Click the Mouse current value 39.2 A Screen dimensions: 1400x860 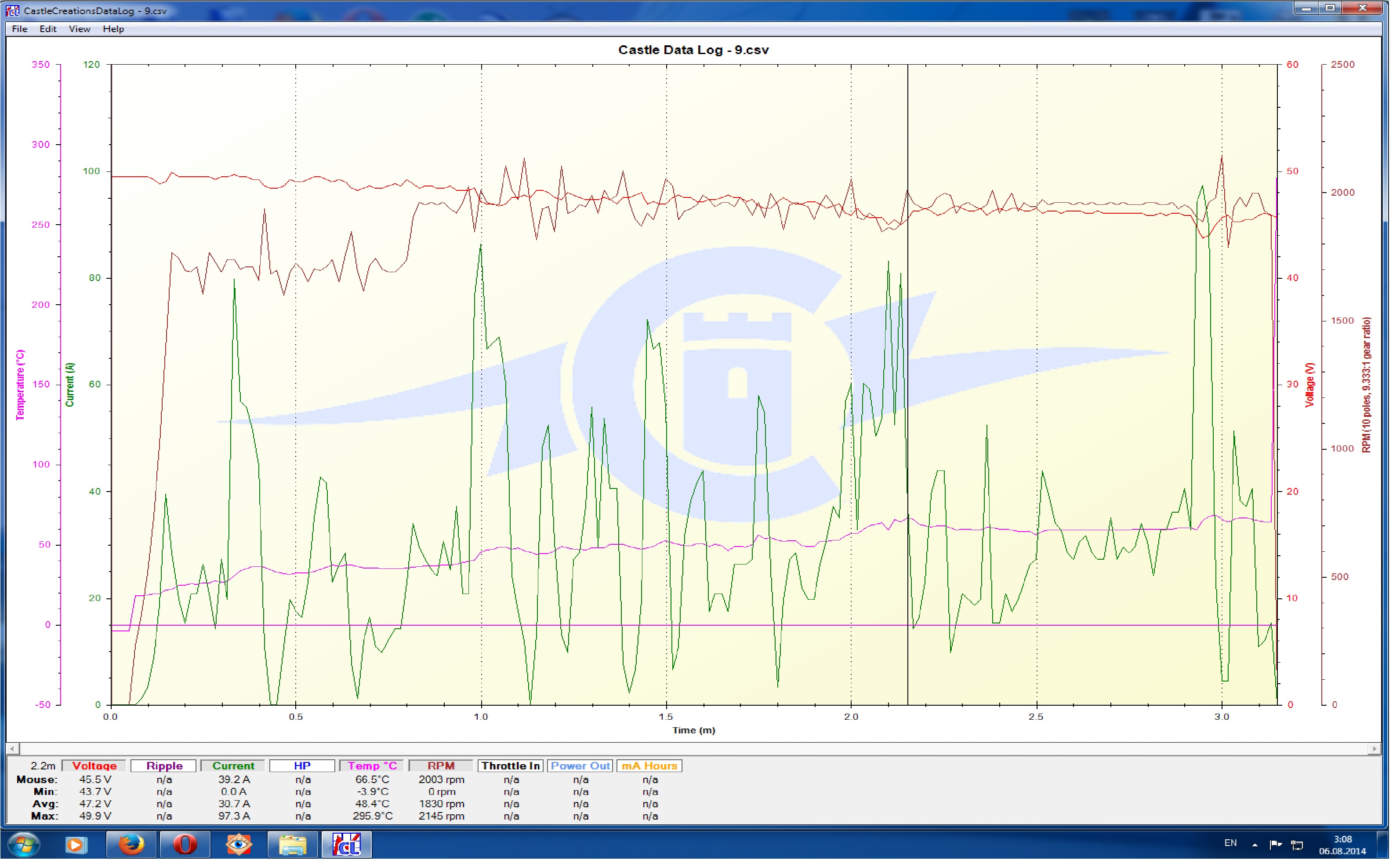(234, 780)
